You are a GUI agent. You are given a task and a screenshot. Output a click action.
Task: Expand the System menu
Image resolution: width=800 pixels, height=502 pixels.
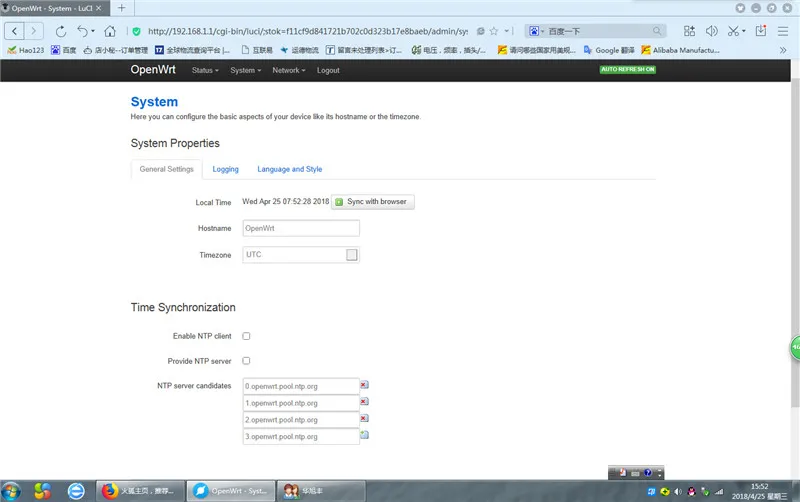[245, 70]
